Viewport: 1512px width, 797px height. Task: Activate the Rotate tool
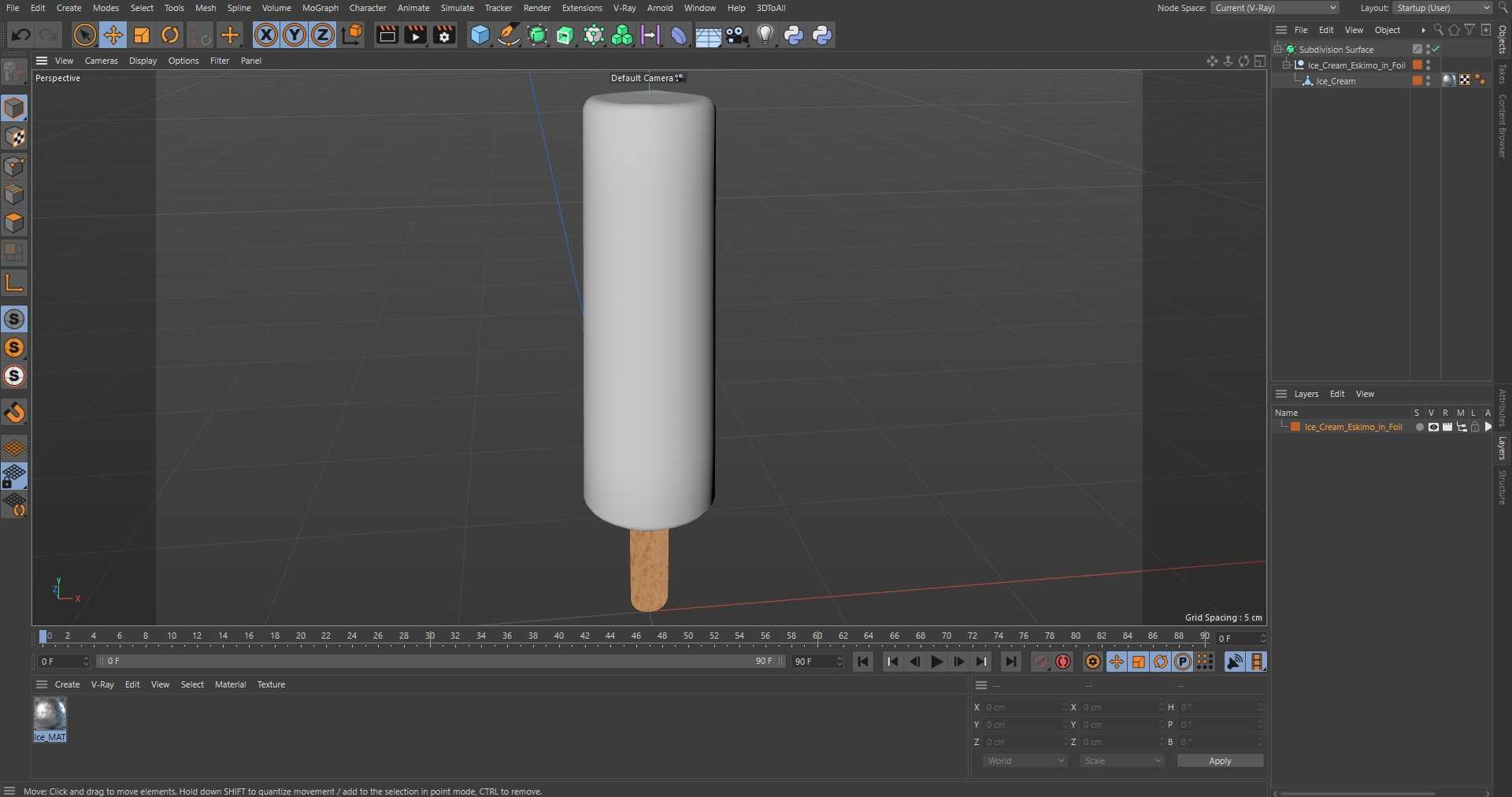point(170,35)
